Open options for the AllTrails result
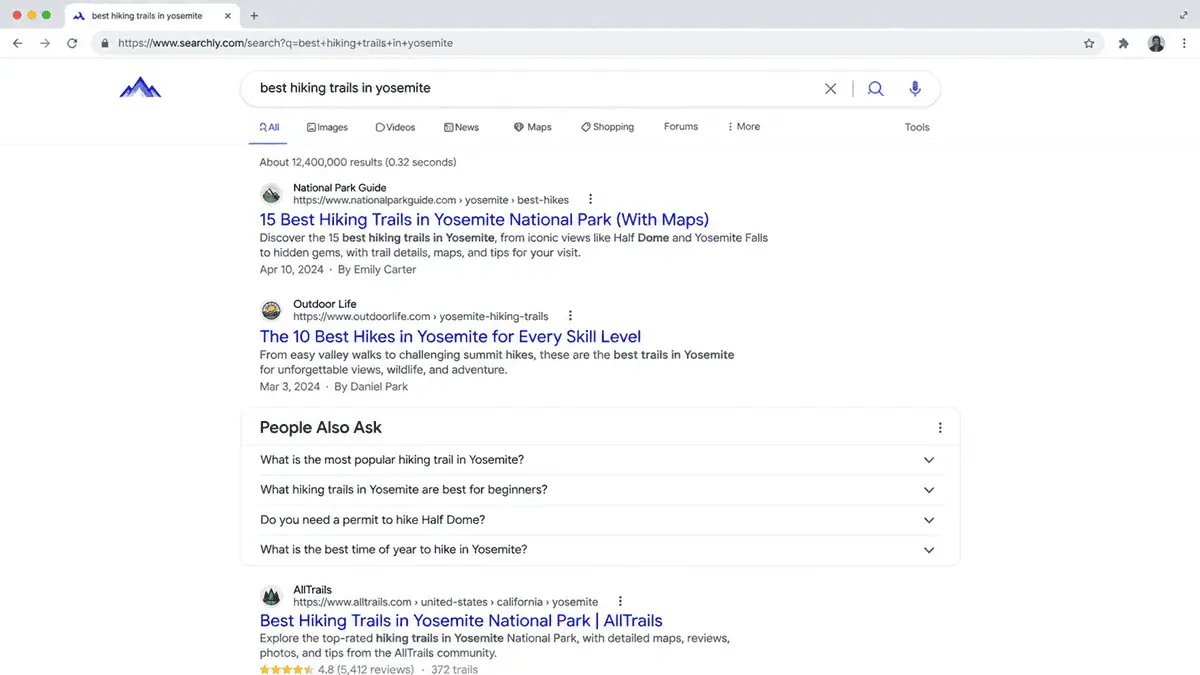1200x675 pixels. click(620, 602)
